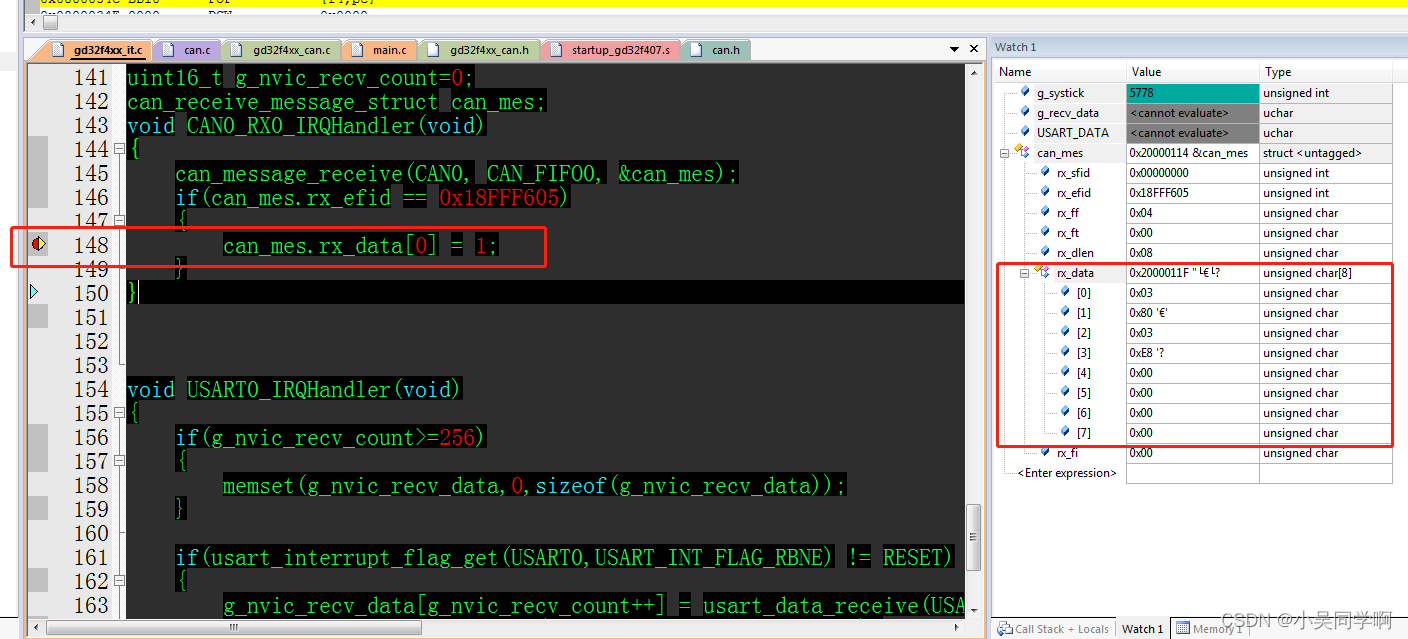Click the file icon on the startup_gd32f407.s tab
The width and height of the screenshot is (1408, 639).
click(557, 50)
